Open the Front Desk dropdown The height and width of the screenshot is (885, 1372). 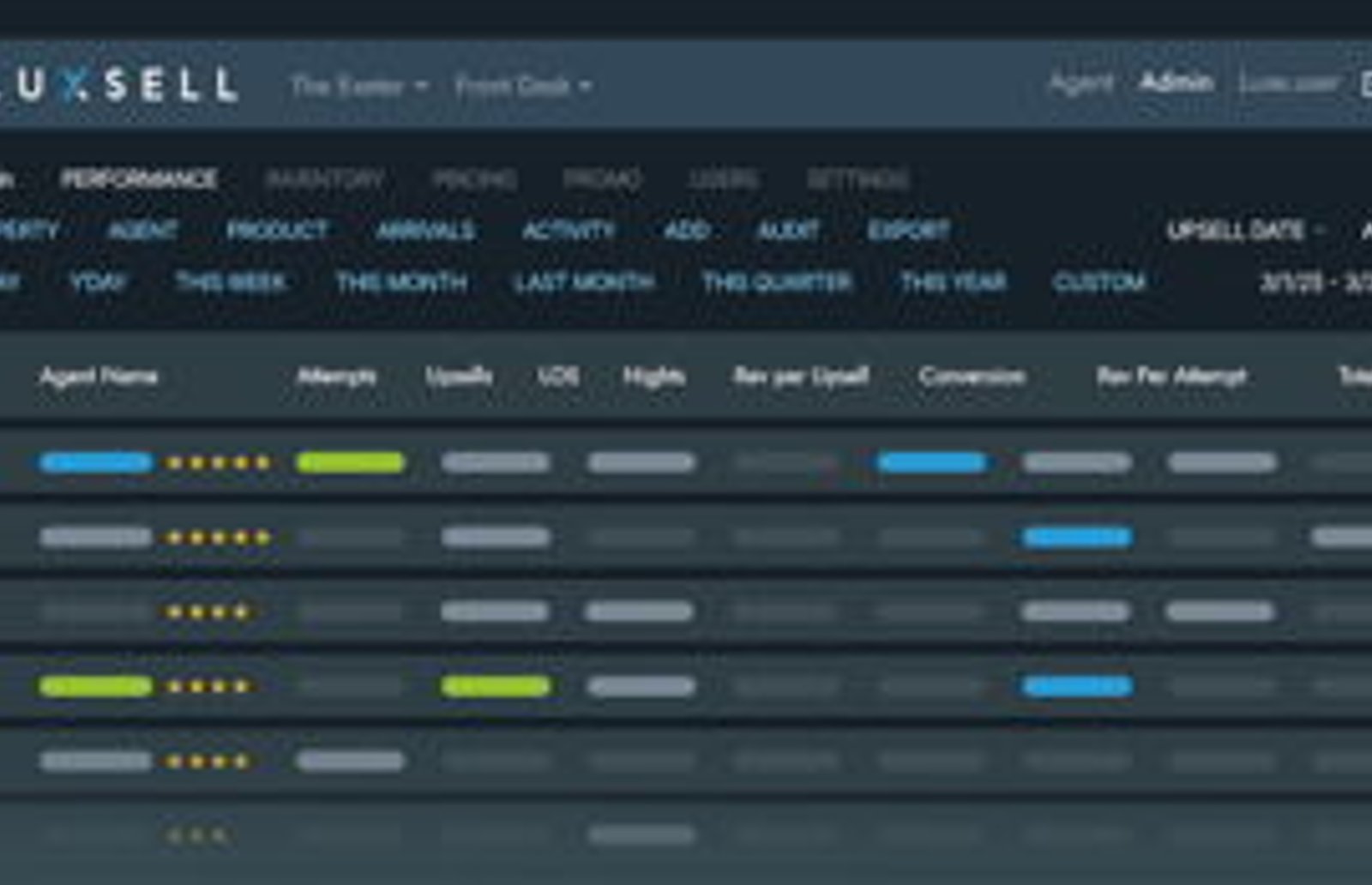(x=523, y=86)
